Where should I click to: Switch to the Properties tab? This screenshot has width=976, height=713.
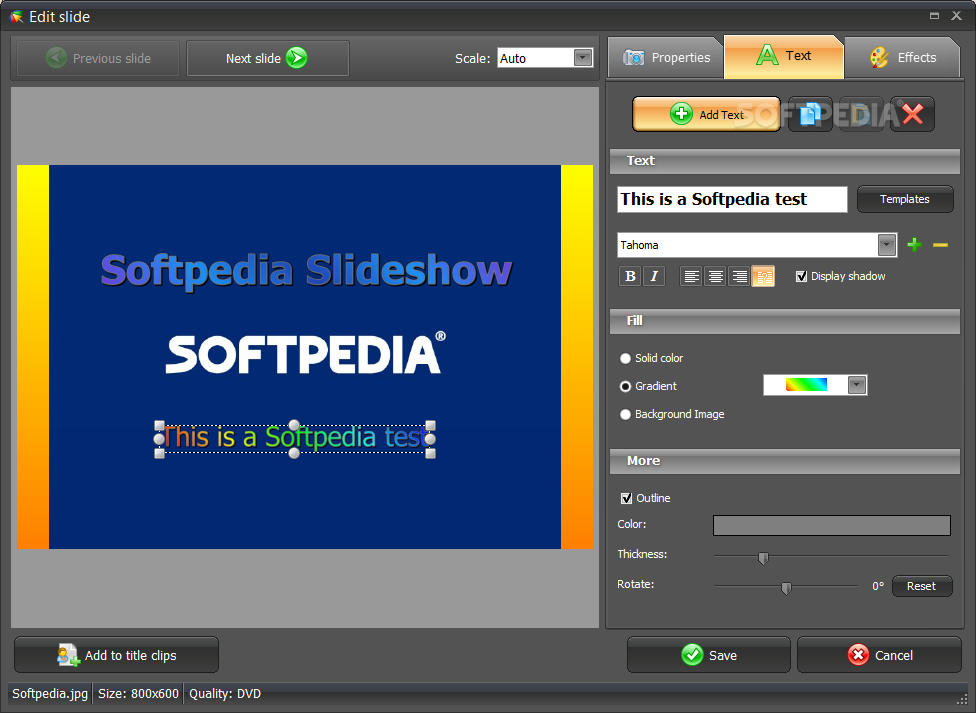666,57
